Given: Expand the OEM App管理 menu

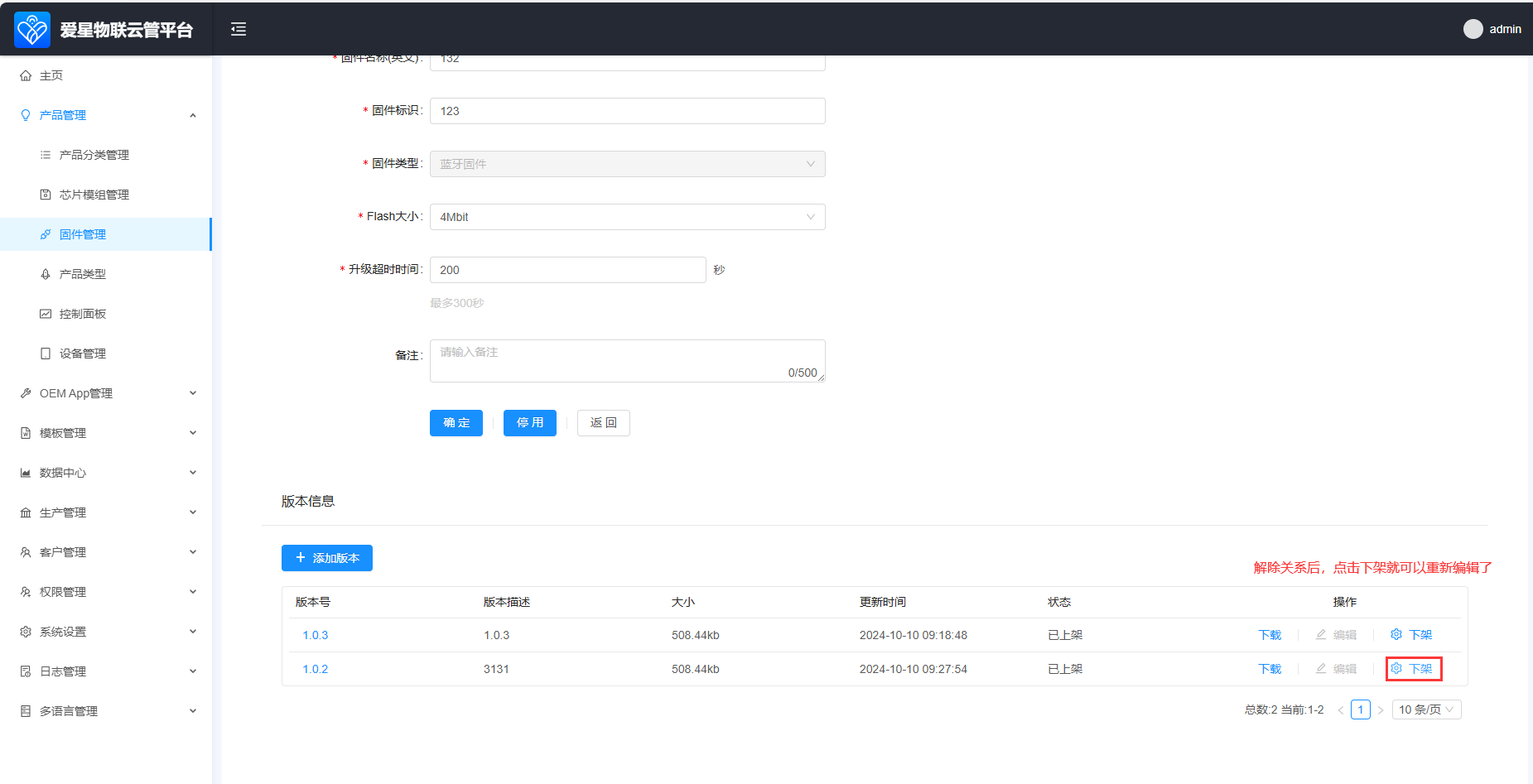Looking at the screenshot, I should click(x=106, y=393).
